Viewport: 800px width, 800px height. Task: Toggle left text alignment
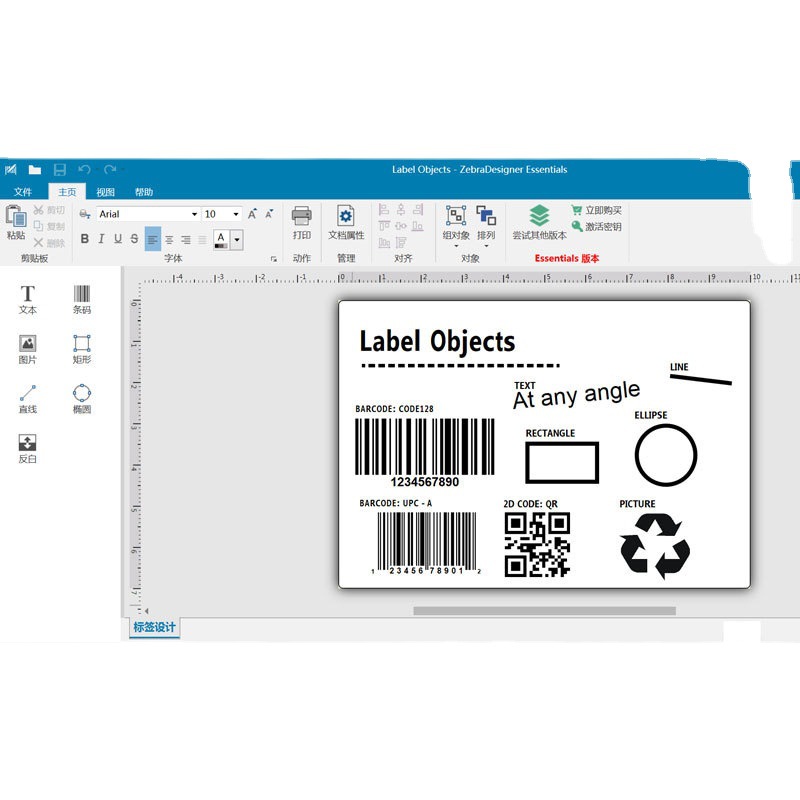(x=153, y=239)
